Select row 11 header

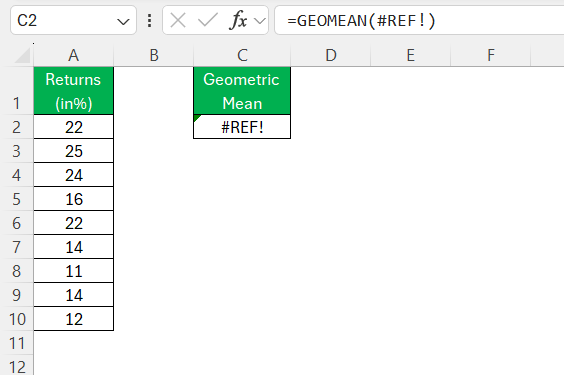(17, 343)
